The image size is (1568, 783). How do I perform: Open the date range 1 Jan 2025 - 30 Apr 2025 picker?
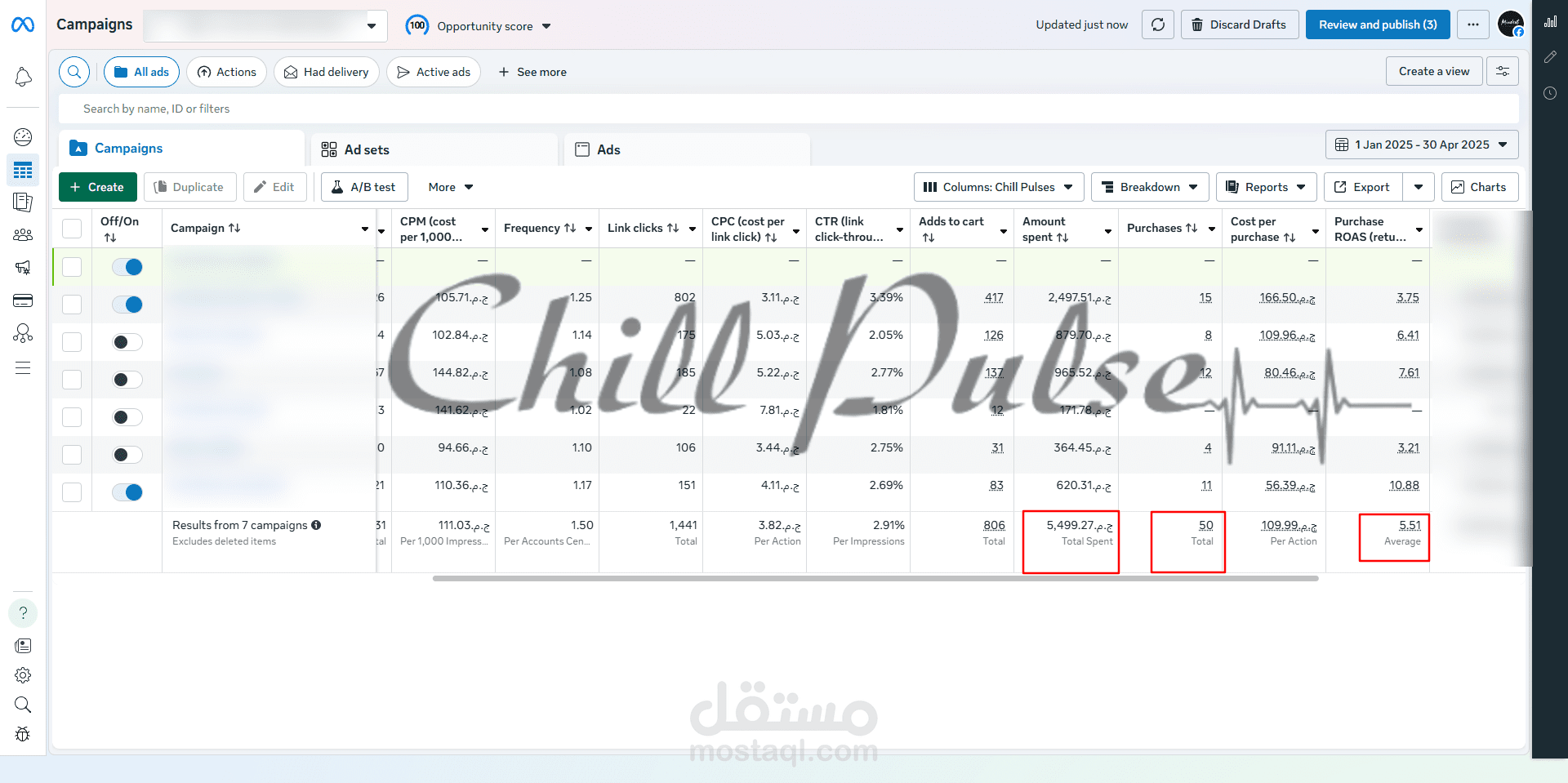(x=1422, y=145)
